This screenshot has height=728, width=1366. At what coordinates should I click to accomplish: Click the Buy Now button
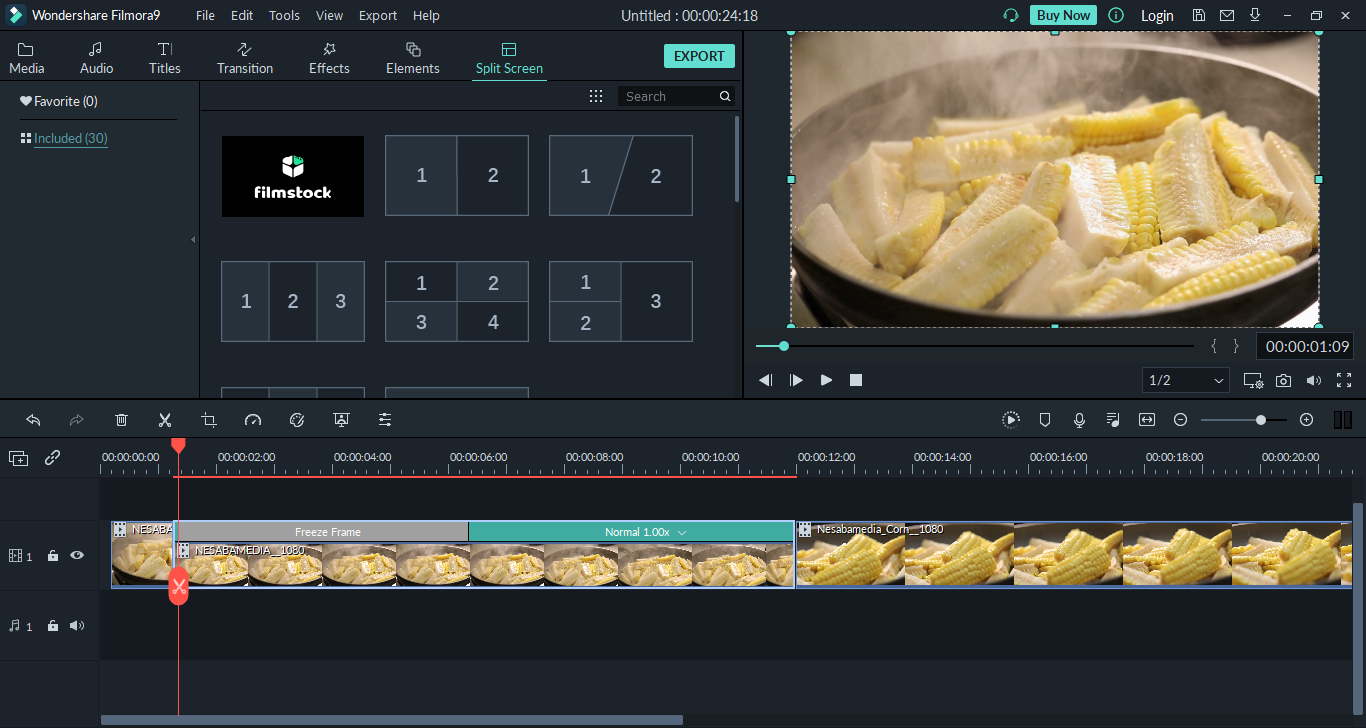[1063, 15]
